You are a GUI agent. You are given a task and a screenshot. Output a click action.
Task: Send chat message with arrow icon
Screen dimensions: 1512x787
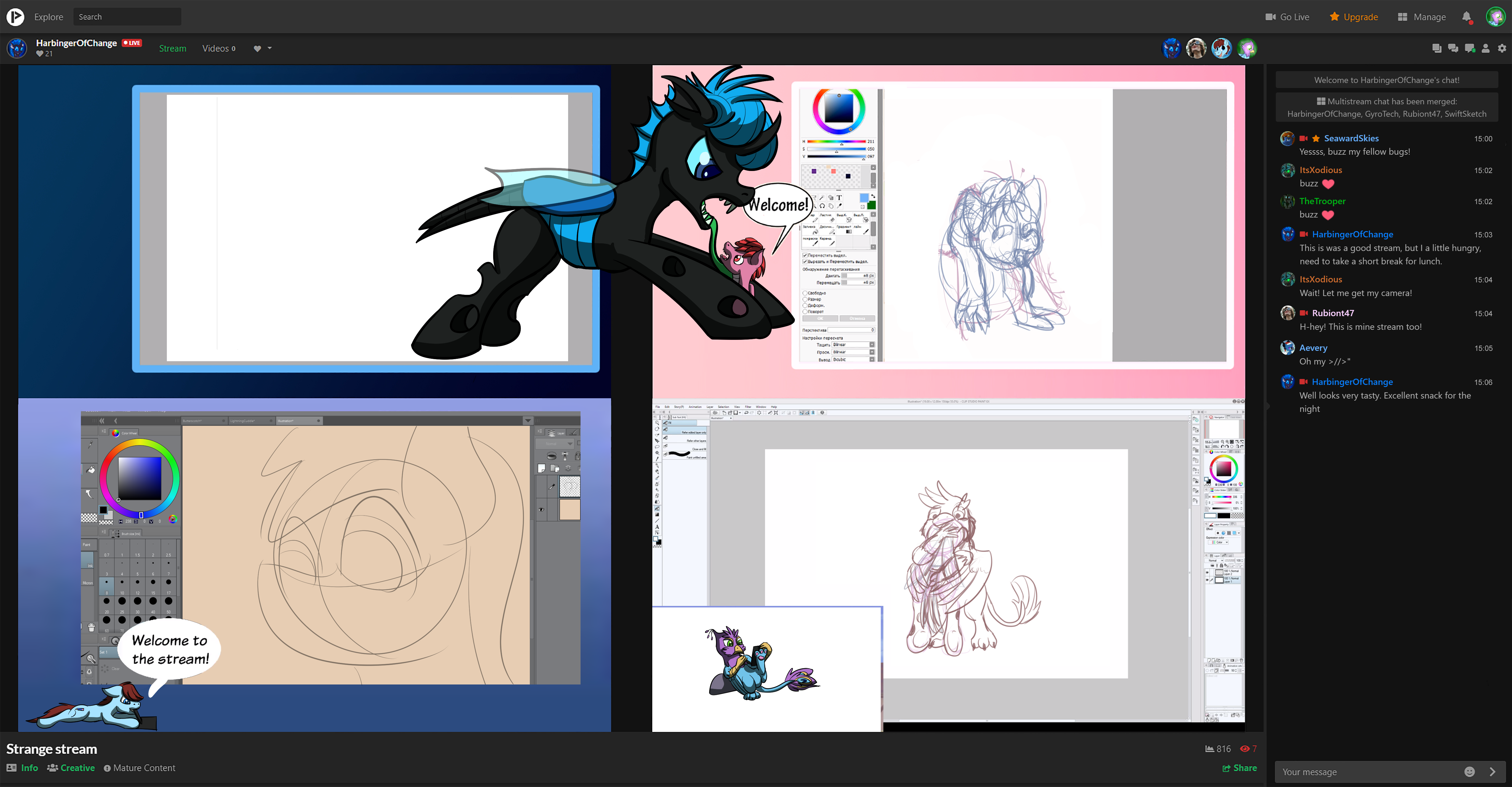tap(1493, 772)
